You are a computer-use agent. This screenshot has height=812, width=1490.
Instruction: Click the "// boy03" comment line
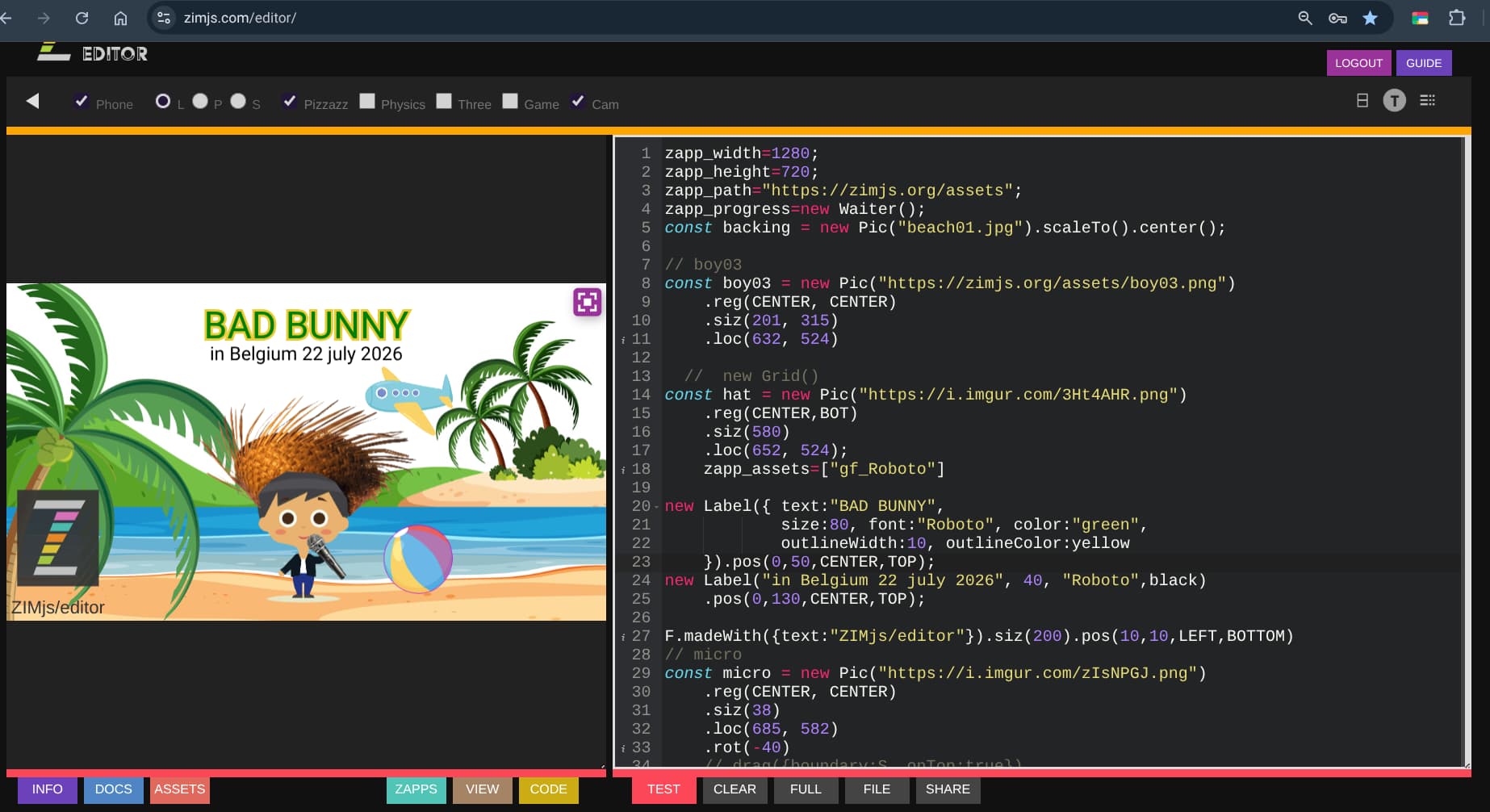tap(703, 265)
